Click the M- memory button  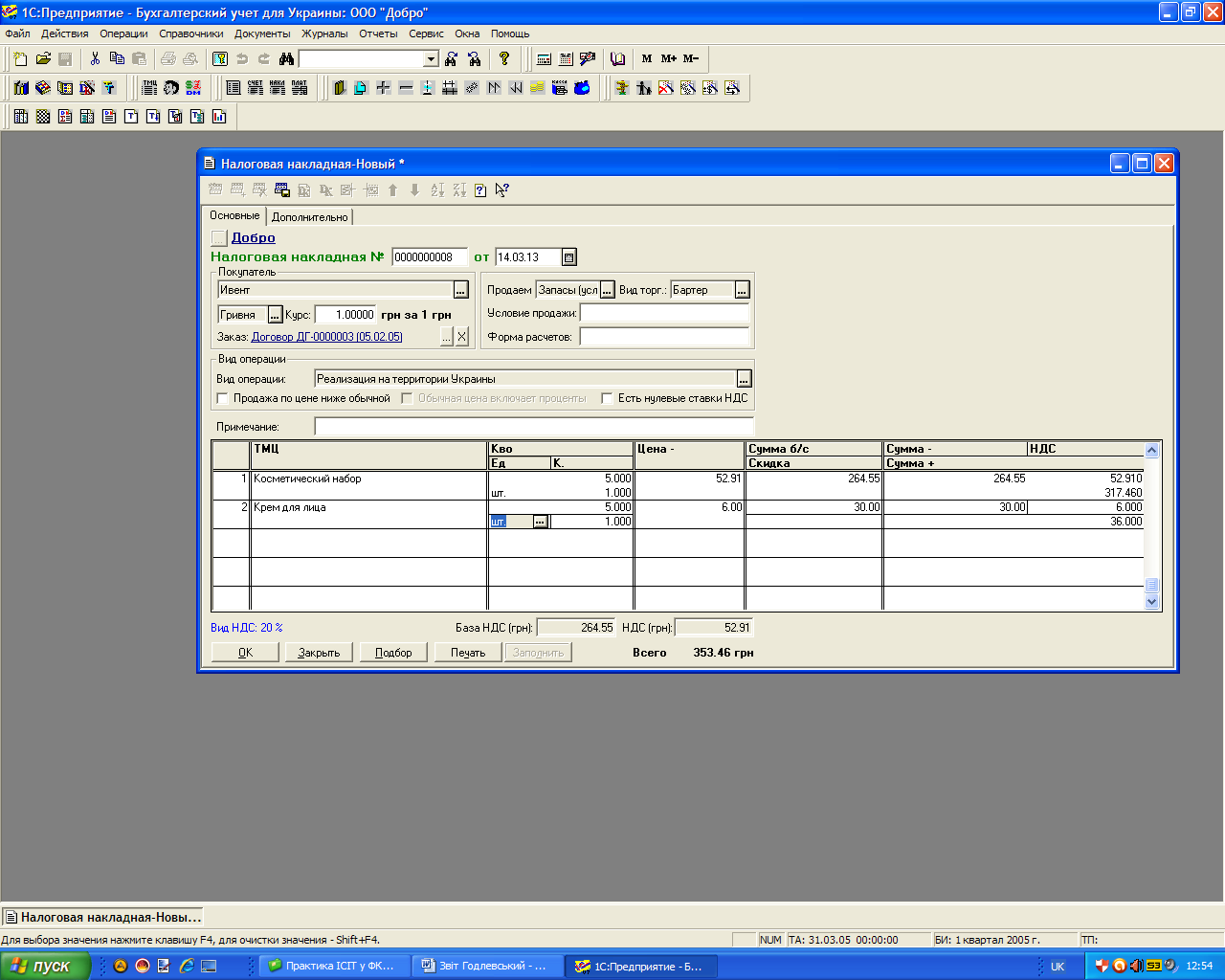click(x=691, y=59)
